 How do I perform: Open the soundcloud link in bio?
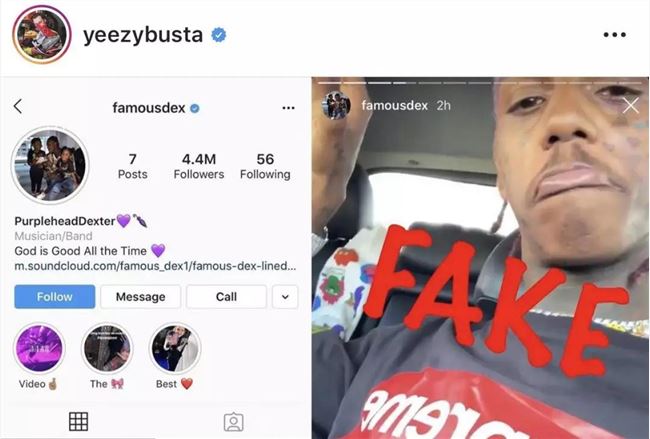pos(155,266)
